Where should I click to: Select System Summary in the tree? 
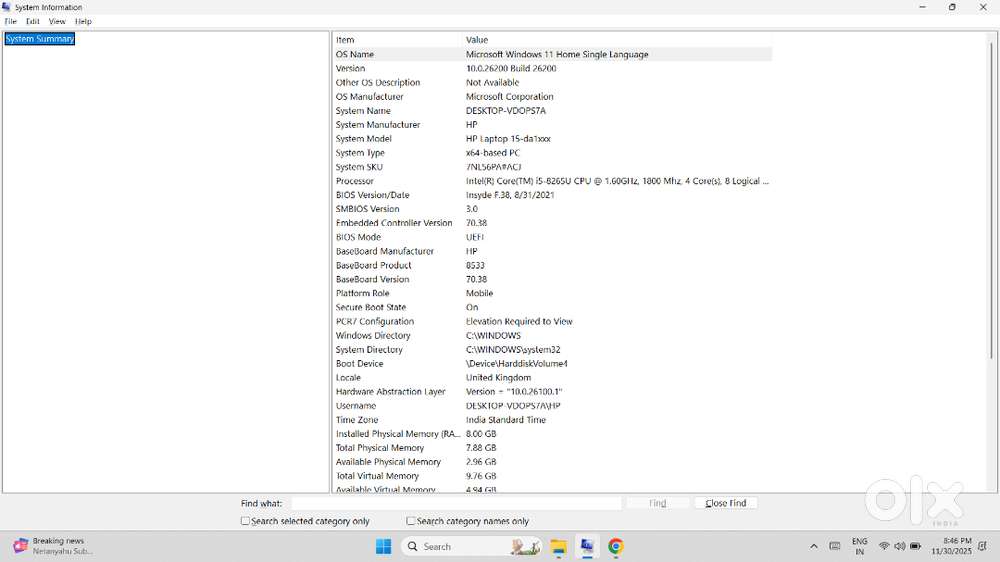click(x=40, y=39)
